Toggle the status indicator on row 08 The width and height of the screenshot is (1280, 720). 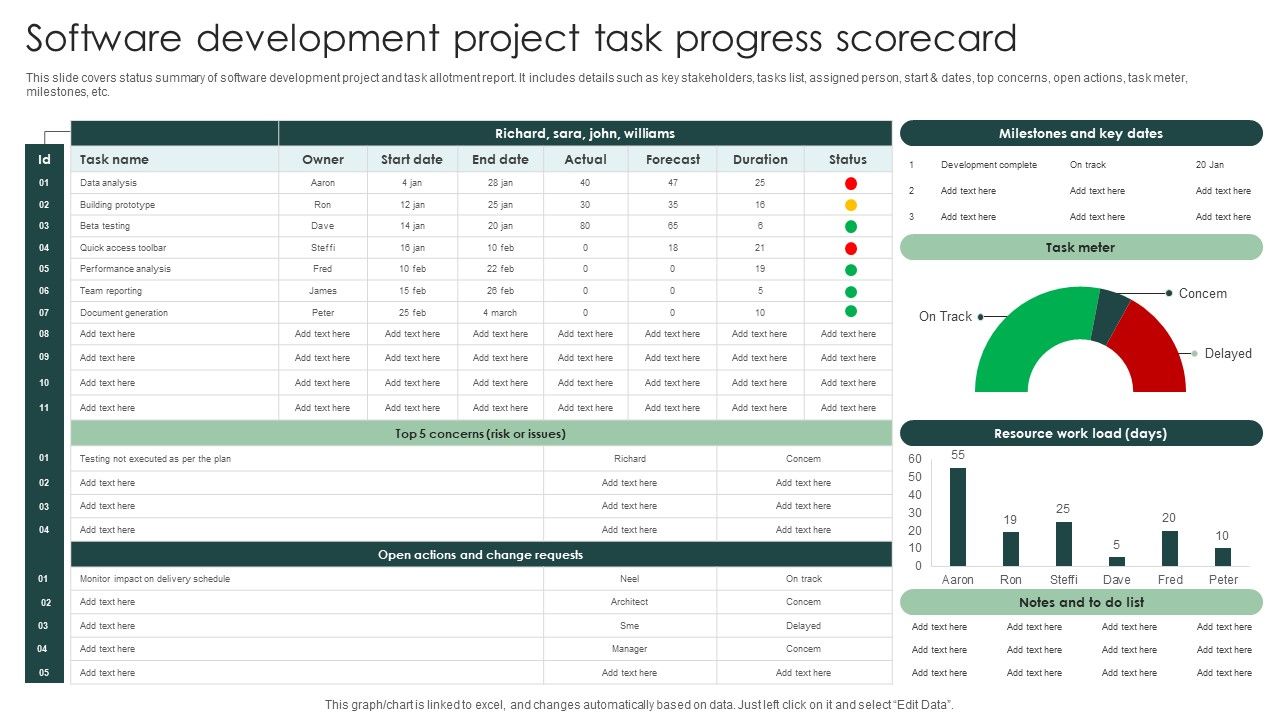click(x=848, y=333)
